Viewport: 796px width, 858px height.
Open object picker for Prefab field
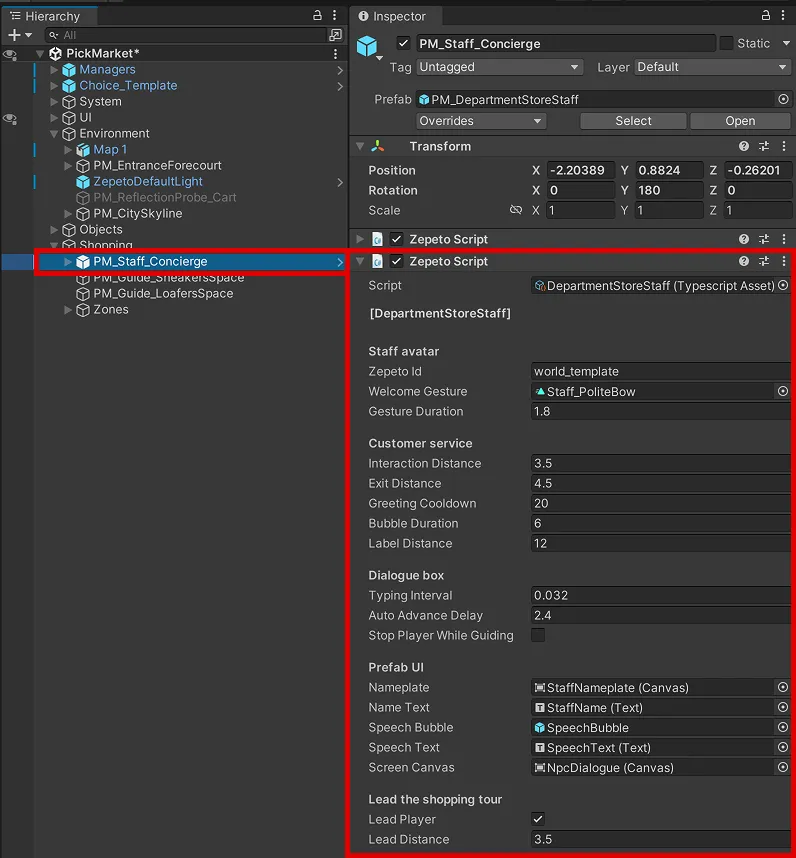(x=783, y=100)
